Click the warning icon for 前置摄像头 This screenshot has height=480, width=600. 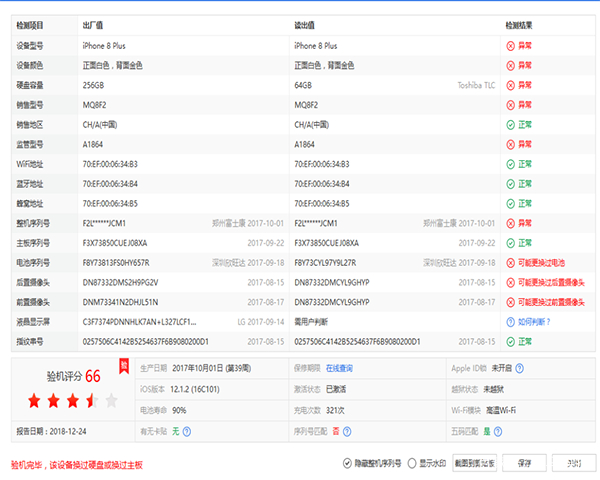510,302
